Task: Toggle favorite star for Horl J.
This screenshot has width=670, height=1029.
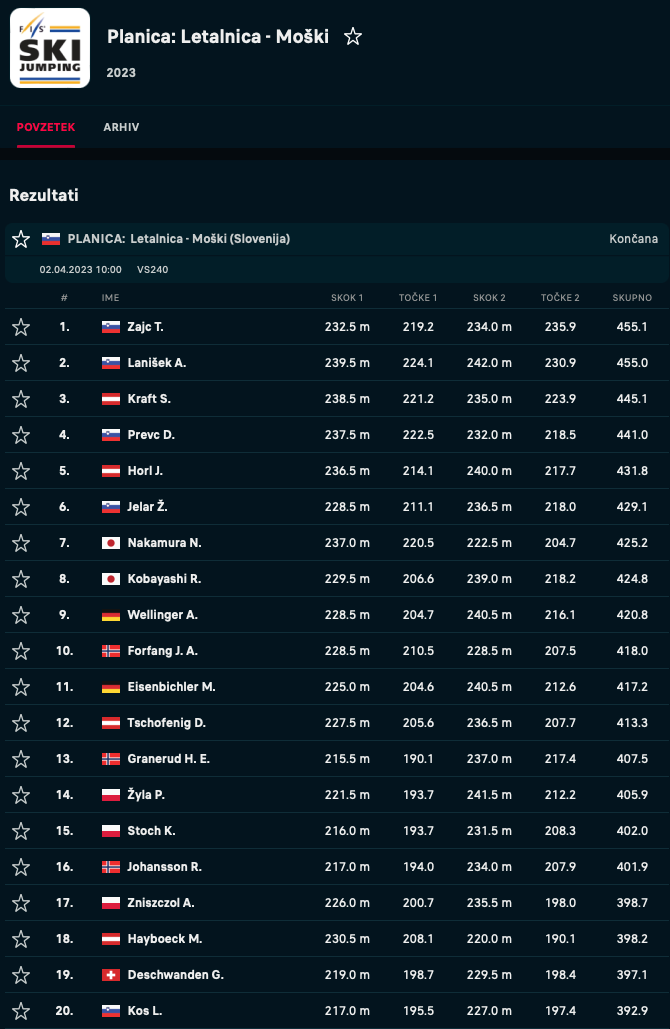Action: [21, 471]
